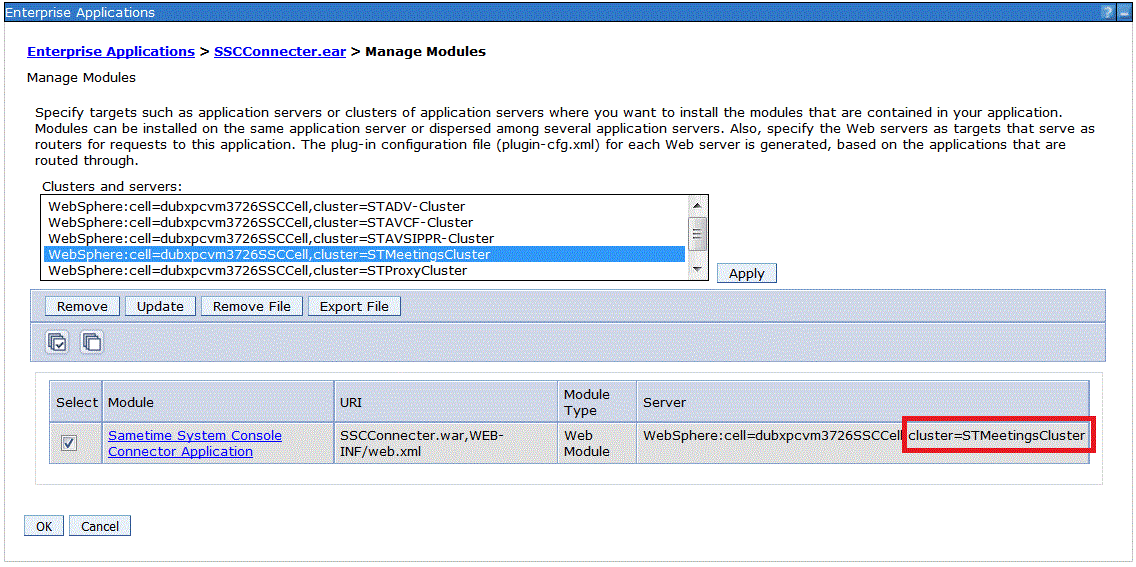Viewport: 1136px width, 567px height.
Task: Click the Export File button
Action: [354, 306]
